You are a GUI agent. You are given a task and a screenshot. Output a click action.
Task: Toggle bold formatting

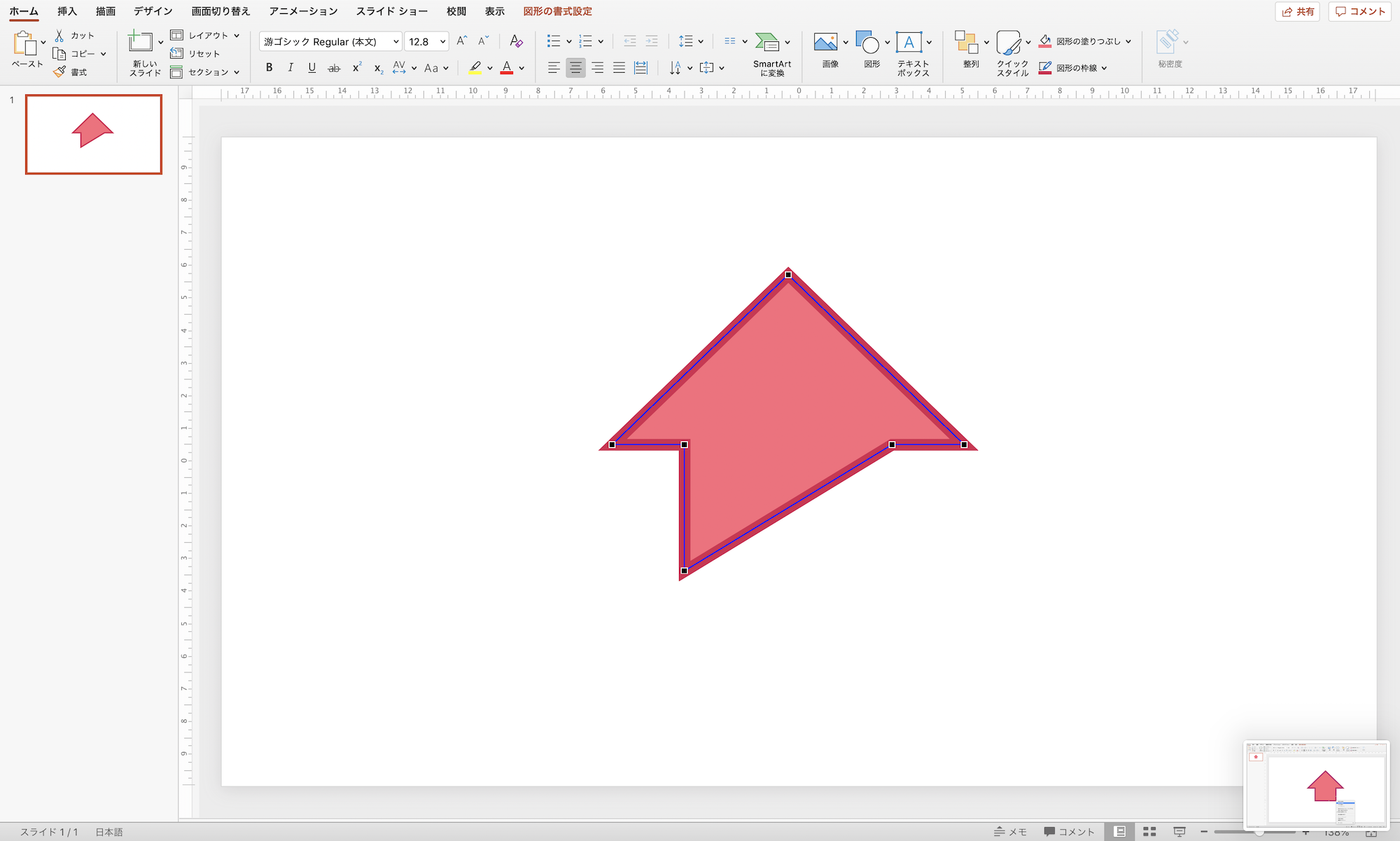pyautogui.click(x=269, y=68)
